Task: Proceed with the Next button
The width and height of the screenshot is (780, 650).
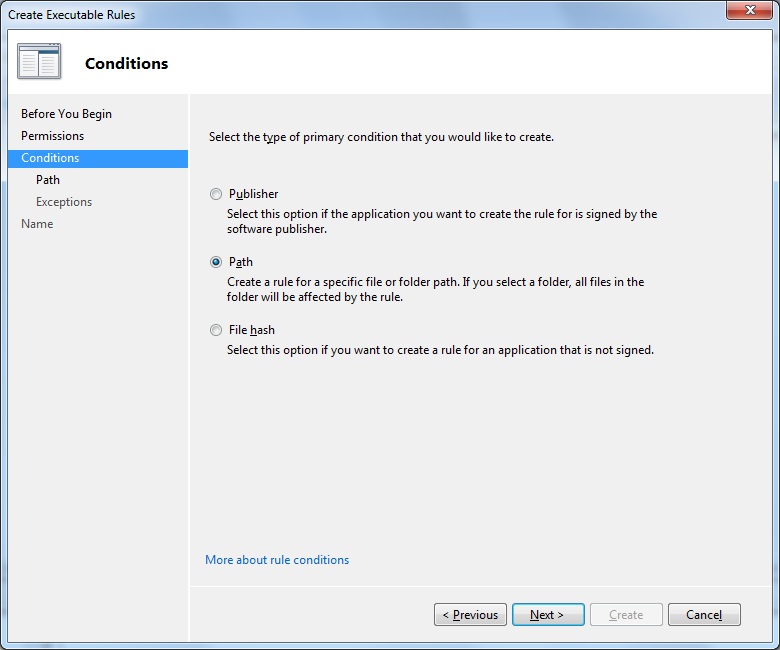Action: pyautogui.click(x=547, y=615)
